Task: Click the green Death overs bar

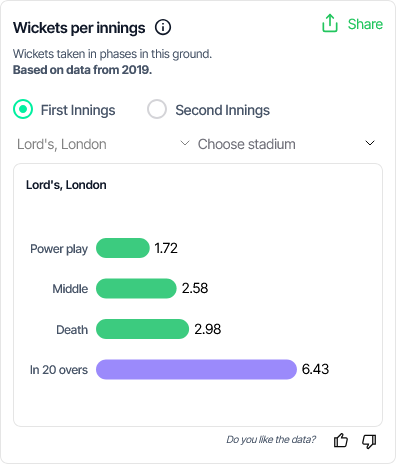Action: pyautogui.click(x=143, y=329)
